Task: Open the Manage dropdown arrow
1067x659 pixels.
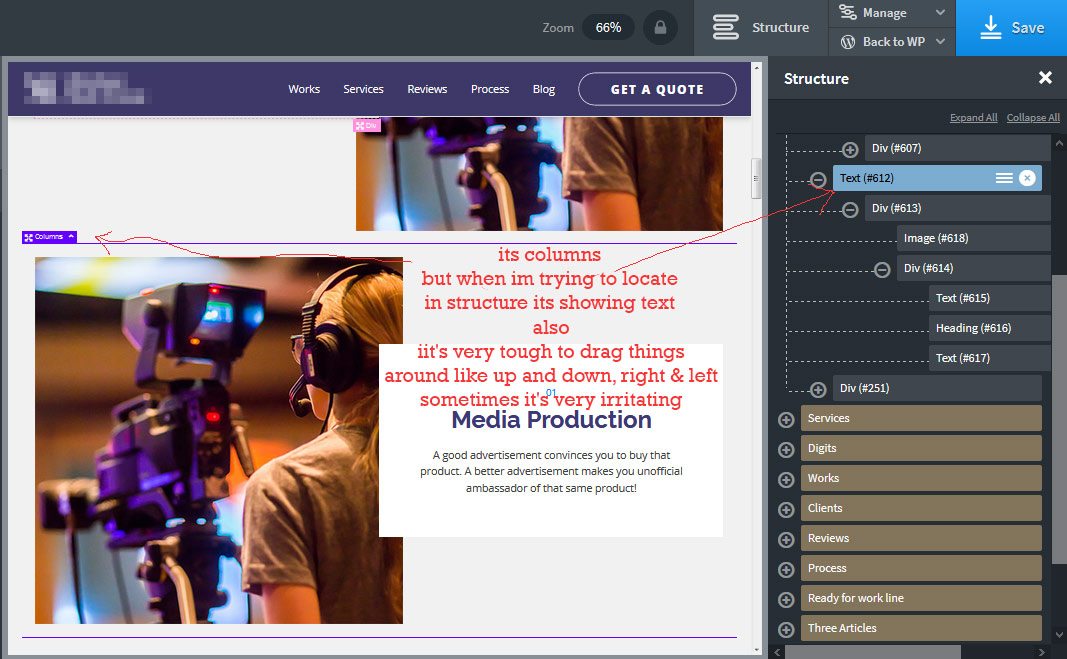Action: (x=940, y=12)
